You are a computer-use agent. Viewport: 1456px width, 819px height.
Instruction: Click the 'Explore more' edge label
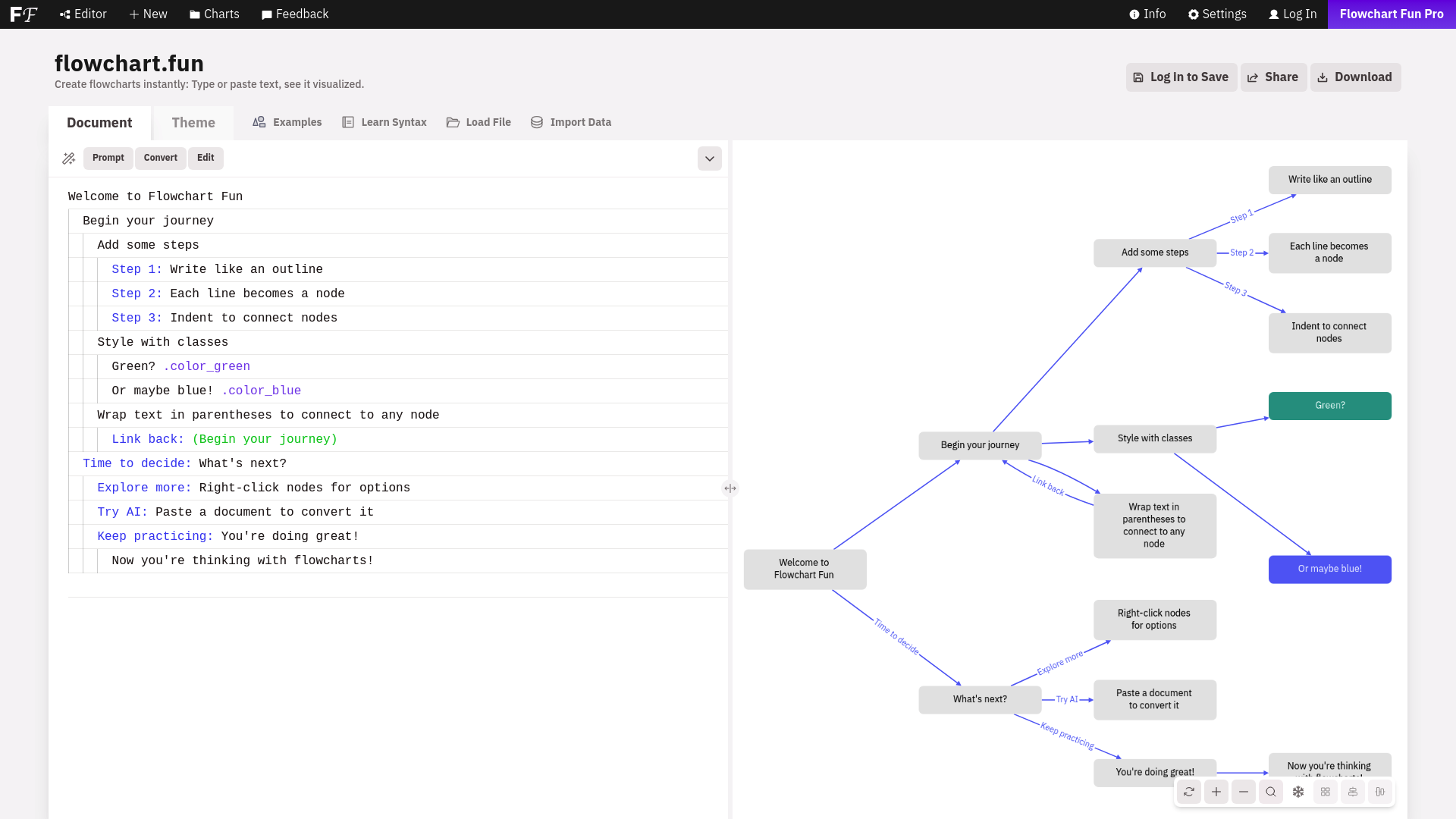[x=1060, y=663]
